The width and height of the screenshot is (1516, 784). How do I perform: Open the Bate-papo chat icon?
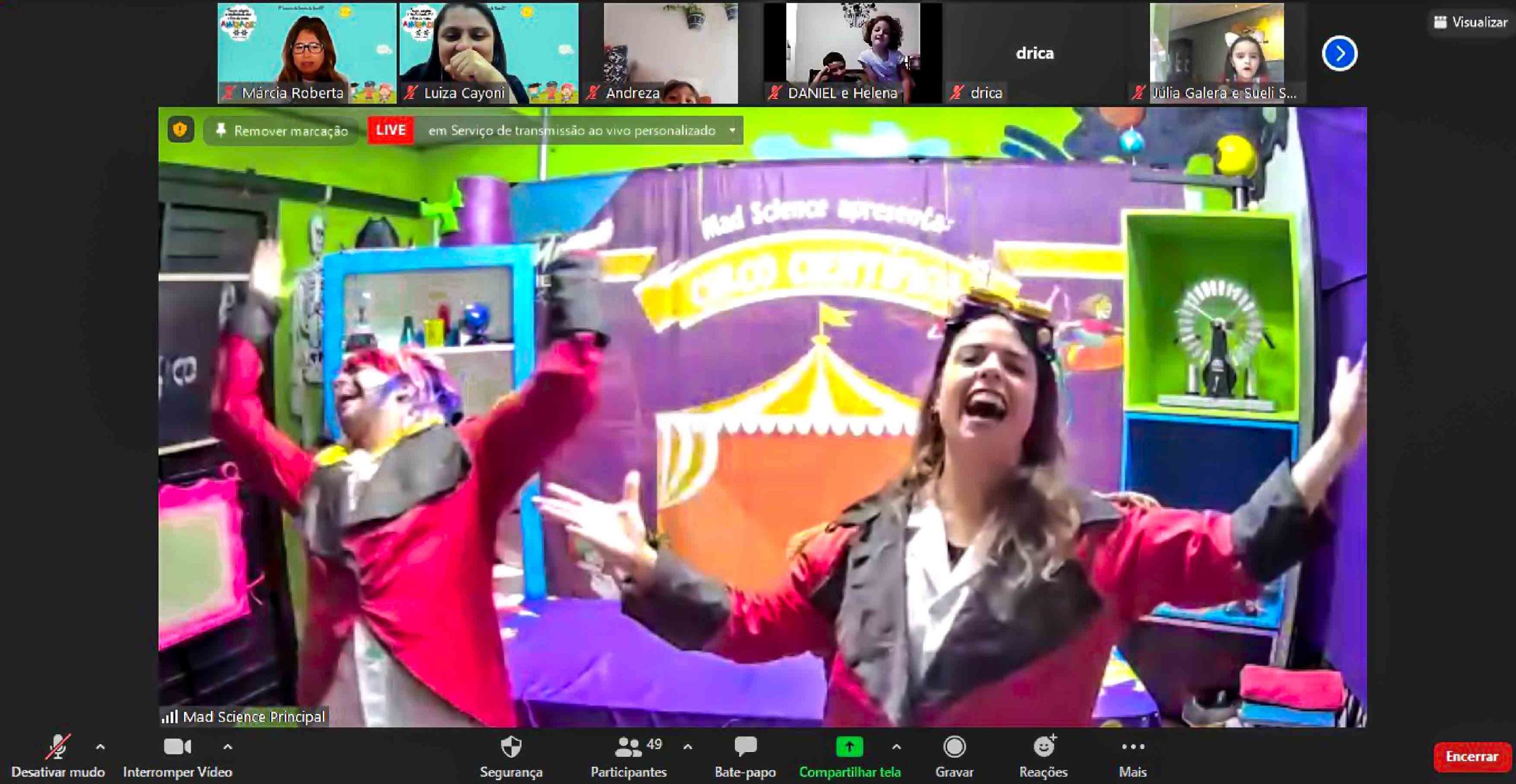click(x=745, y=747)
